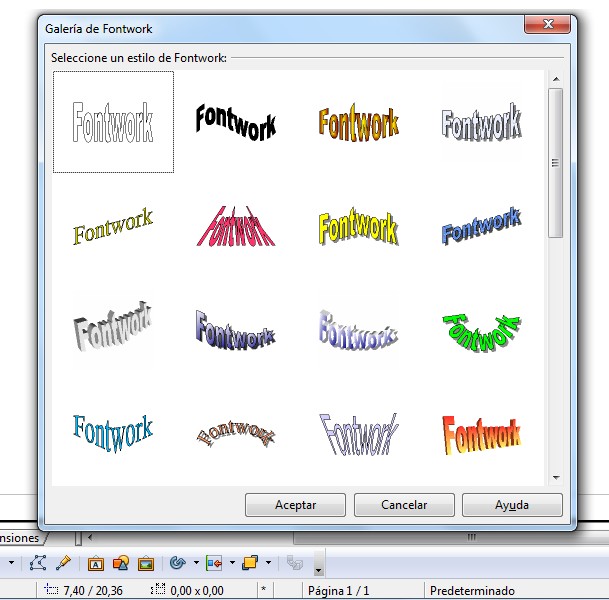Click the position value 7,40 / 20,36
Screen dimensions: 609x600
tap(93, 591)
